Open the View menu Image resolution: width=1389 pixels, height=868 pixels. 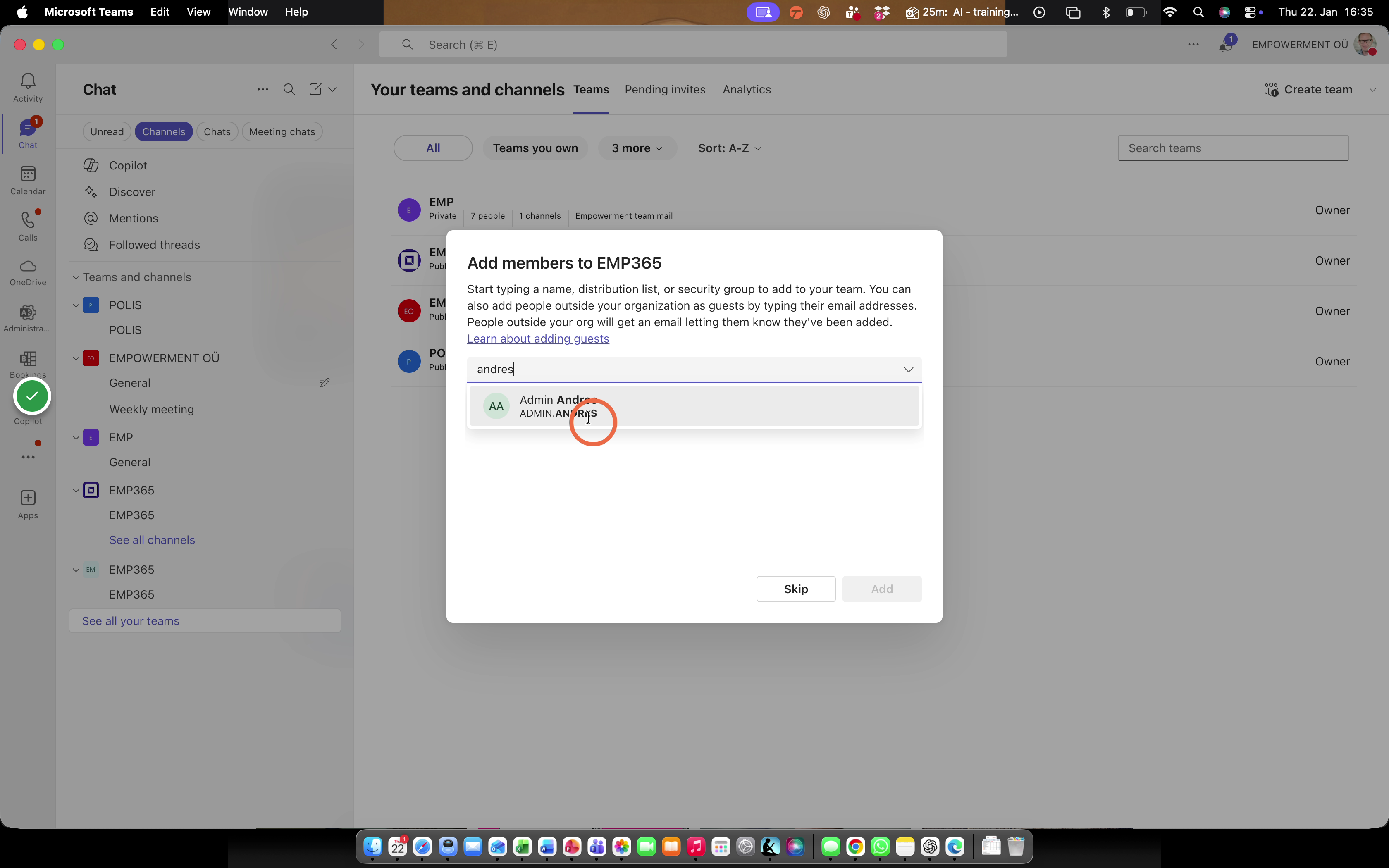click(198, 12)
